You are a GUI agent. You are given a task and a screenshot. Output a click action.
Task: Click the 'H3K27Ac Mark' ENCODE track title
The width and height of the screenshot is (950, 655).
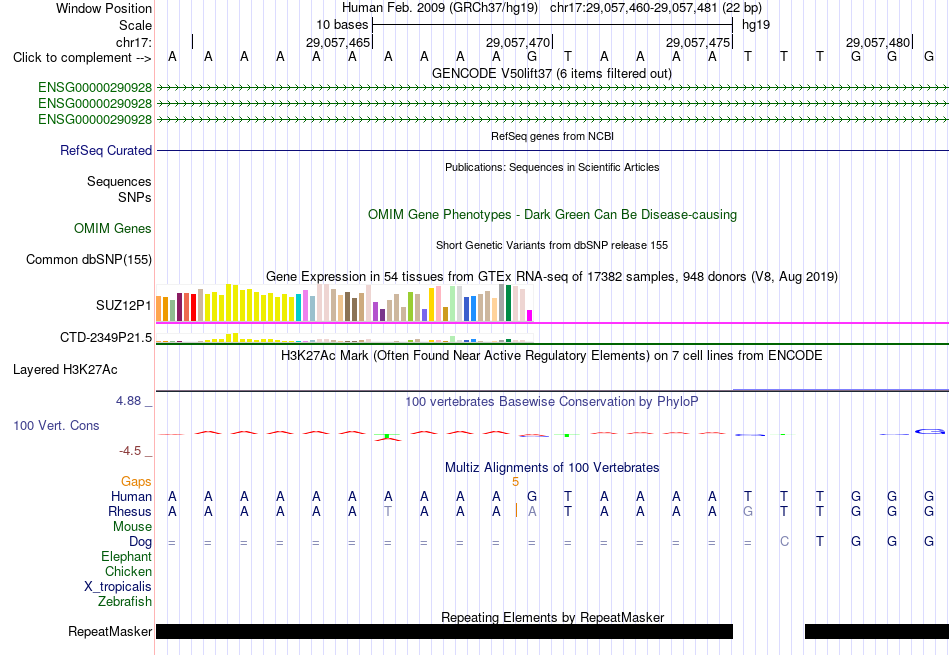[x=552, y=356]
